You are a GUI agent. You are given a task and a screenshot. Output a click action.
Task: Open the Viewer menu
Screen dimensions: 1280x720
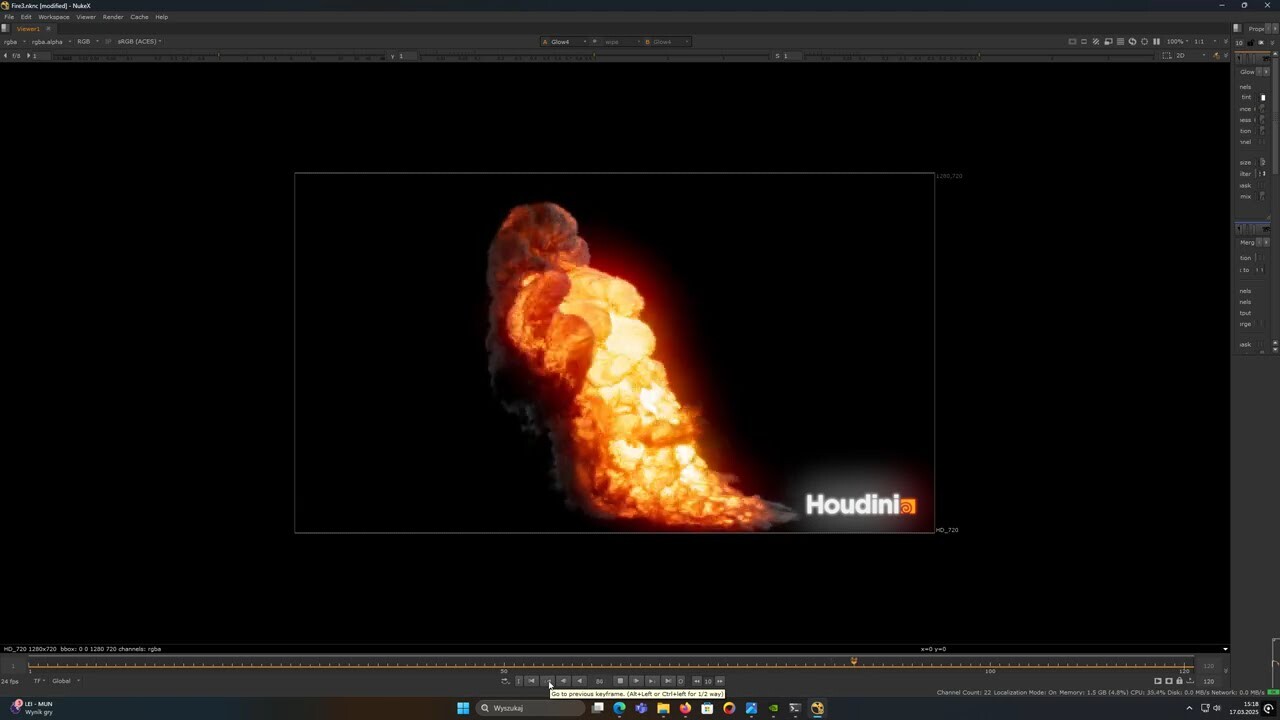[85, 17]
